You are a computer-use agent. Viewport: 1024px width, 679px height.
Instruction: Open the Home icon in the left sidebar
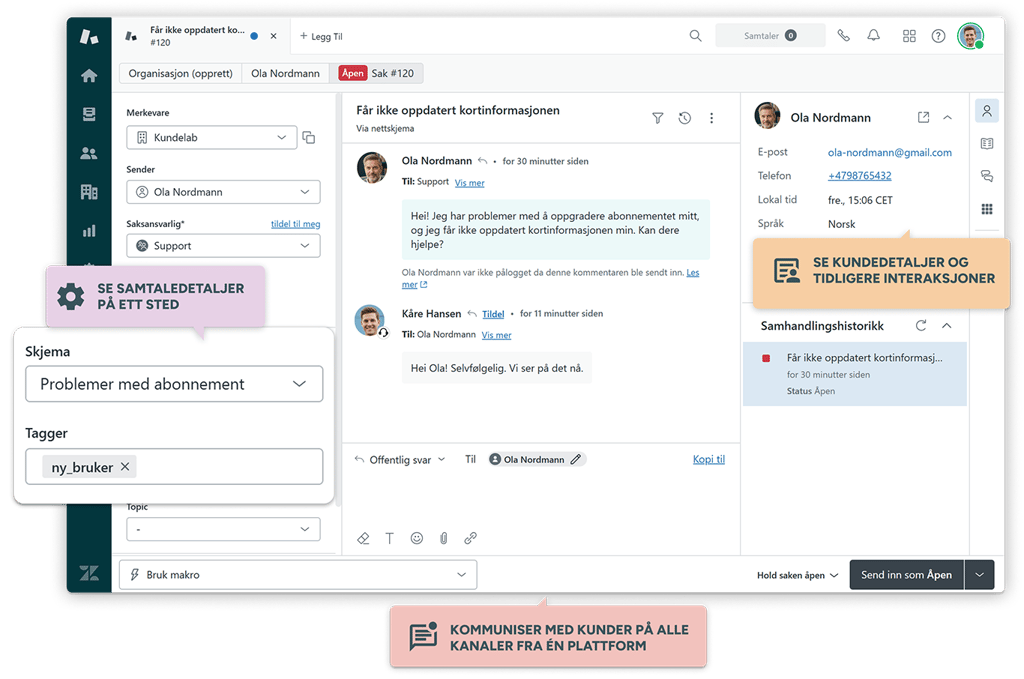point(88,75)
